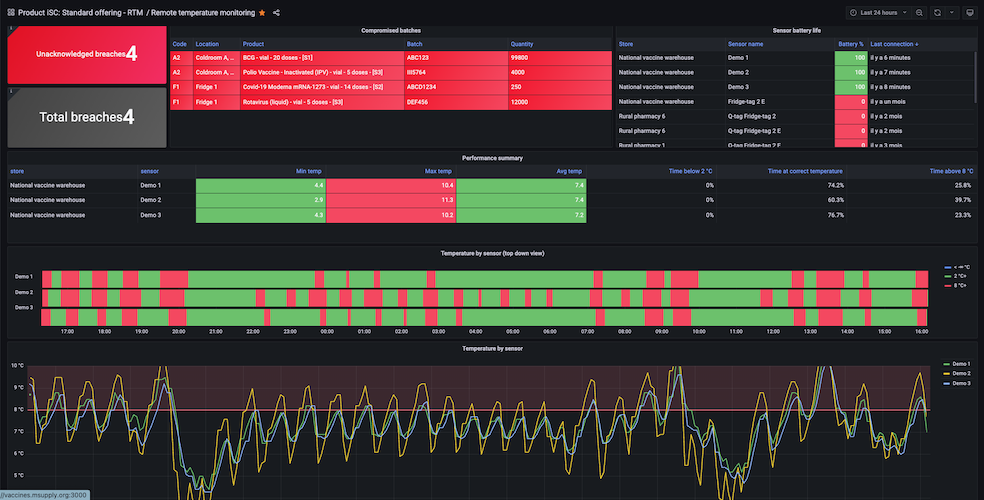Sort by Battery % column header
This screenshot has height=500, width=984.
pyautogui.click(x=850, y=44)
